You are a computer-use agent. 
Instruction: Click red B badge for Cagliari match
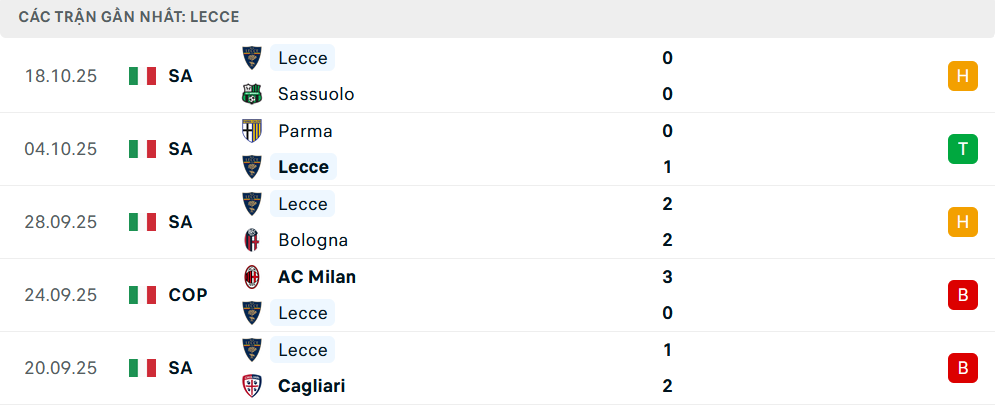click(x=962, y=368)
